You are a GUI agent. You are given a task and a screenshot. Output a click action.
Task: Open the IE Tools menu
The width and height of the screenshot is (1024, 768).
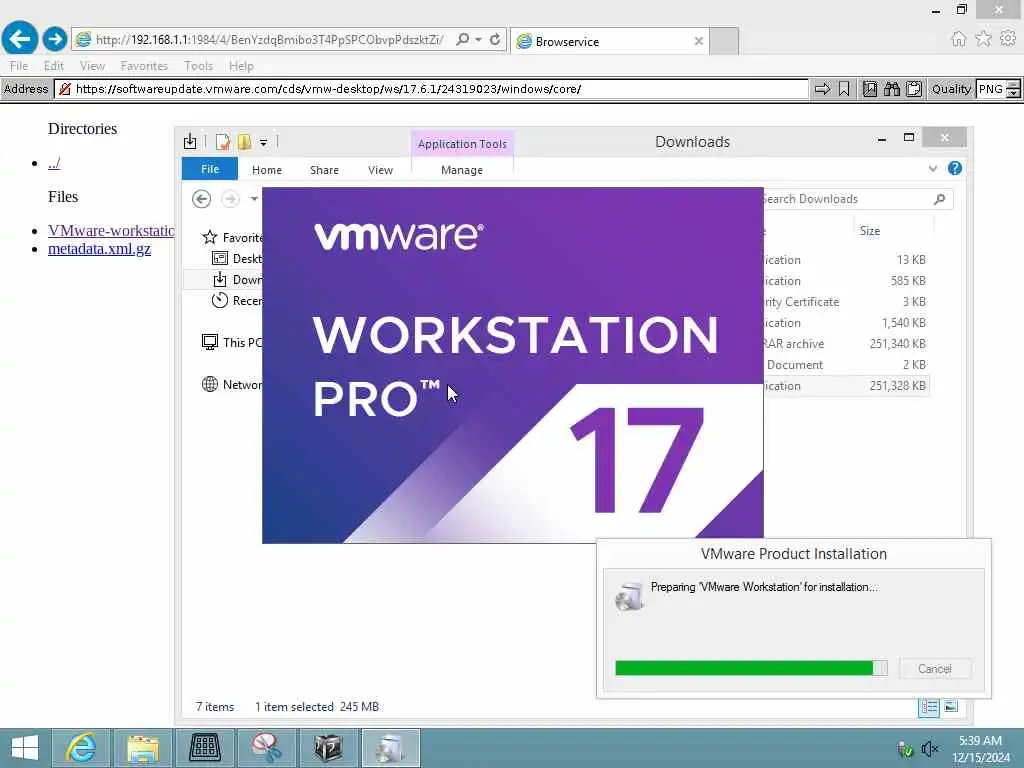point(198,66)
